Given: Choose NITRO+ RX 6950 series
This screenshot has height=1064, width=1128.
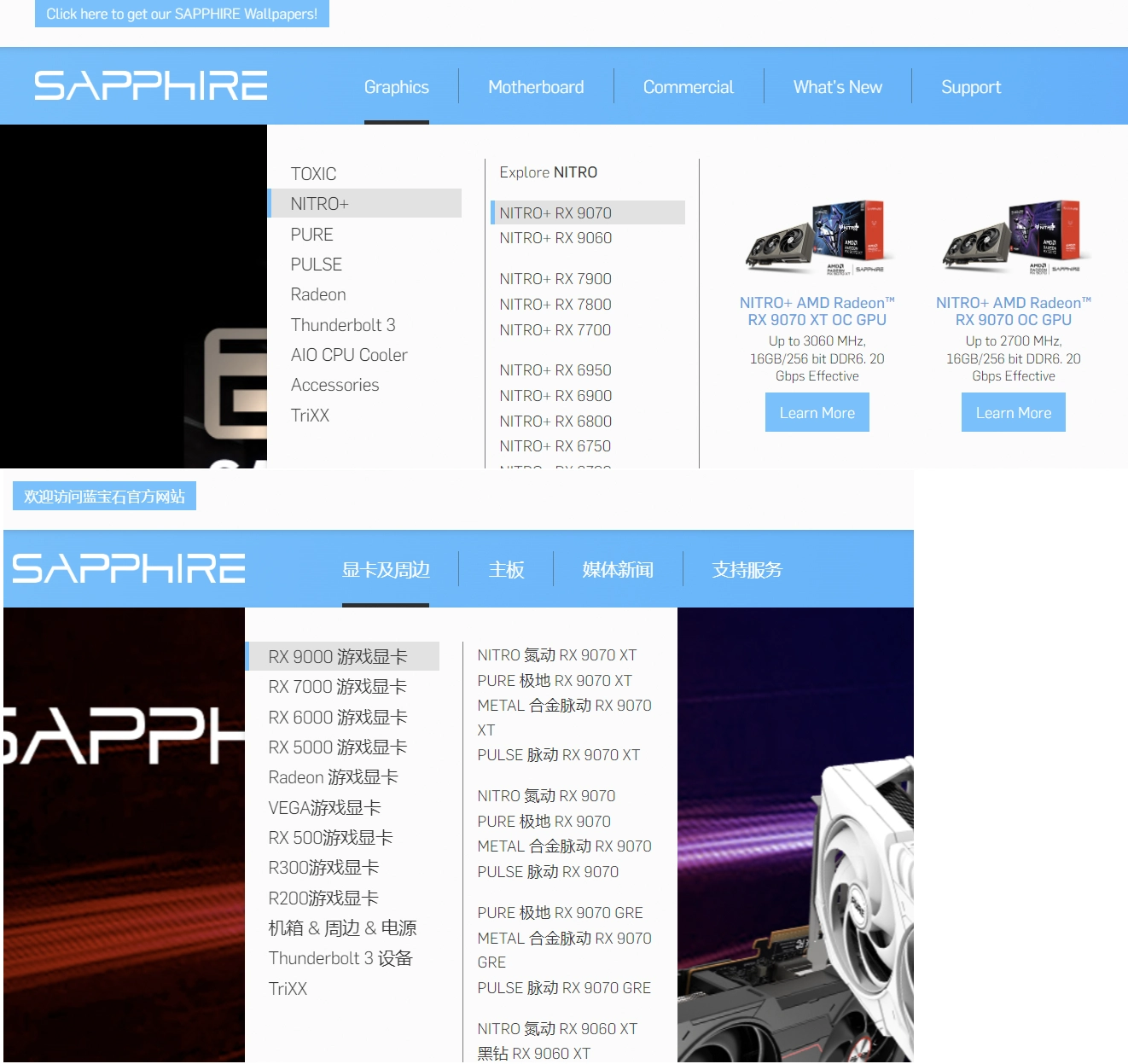Looking at the screenshot, I should click(x=555, y=370).
